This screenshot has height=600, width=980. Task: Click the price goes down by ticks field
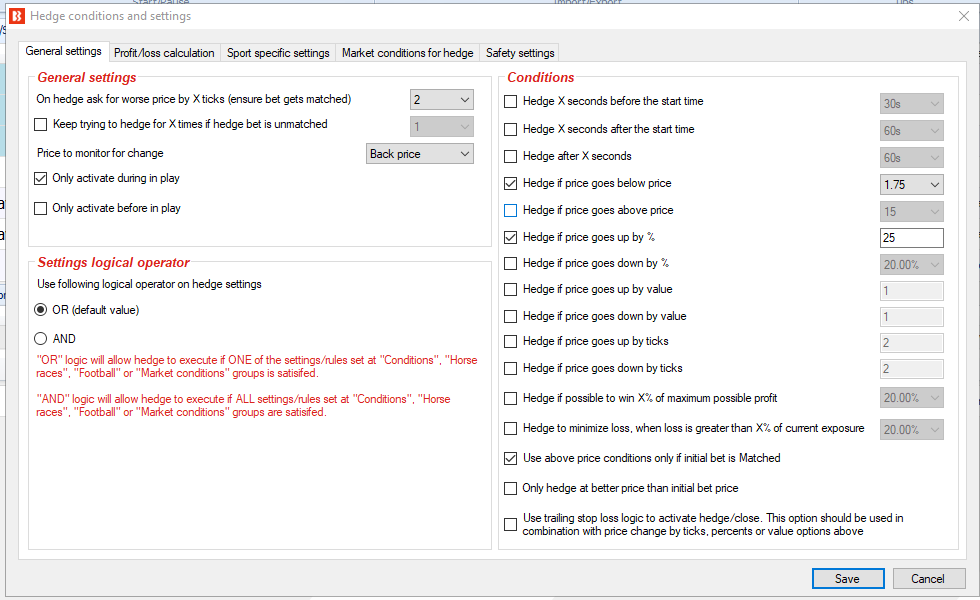(x=911, y=369)
